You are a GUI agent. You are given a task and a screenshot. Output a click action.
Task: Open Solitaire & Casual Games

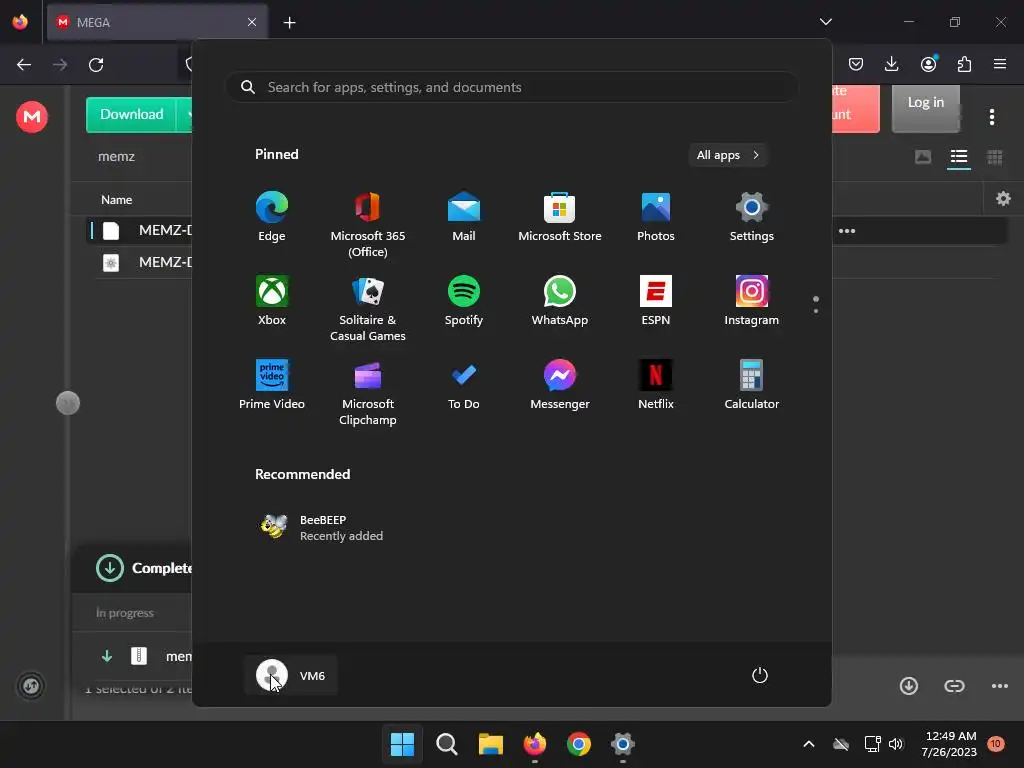[x=368, y=309]
